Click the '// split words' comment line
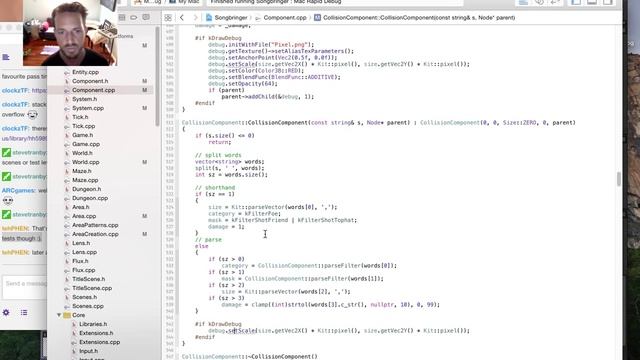This screenshot has width=640, height=360. click(218, 155)
